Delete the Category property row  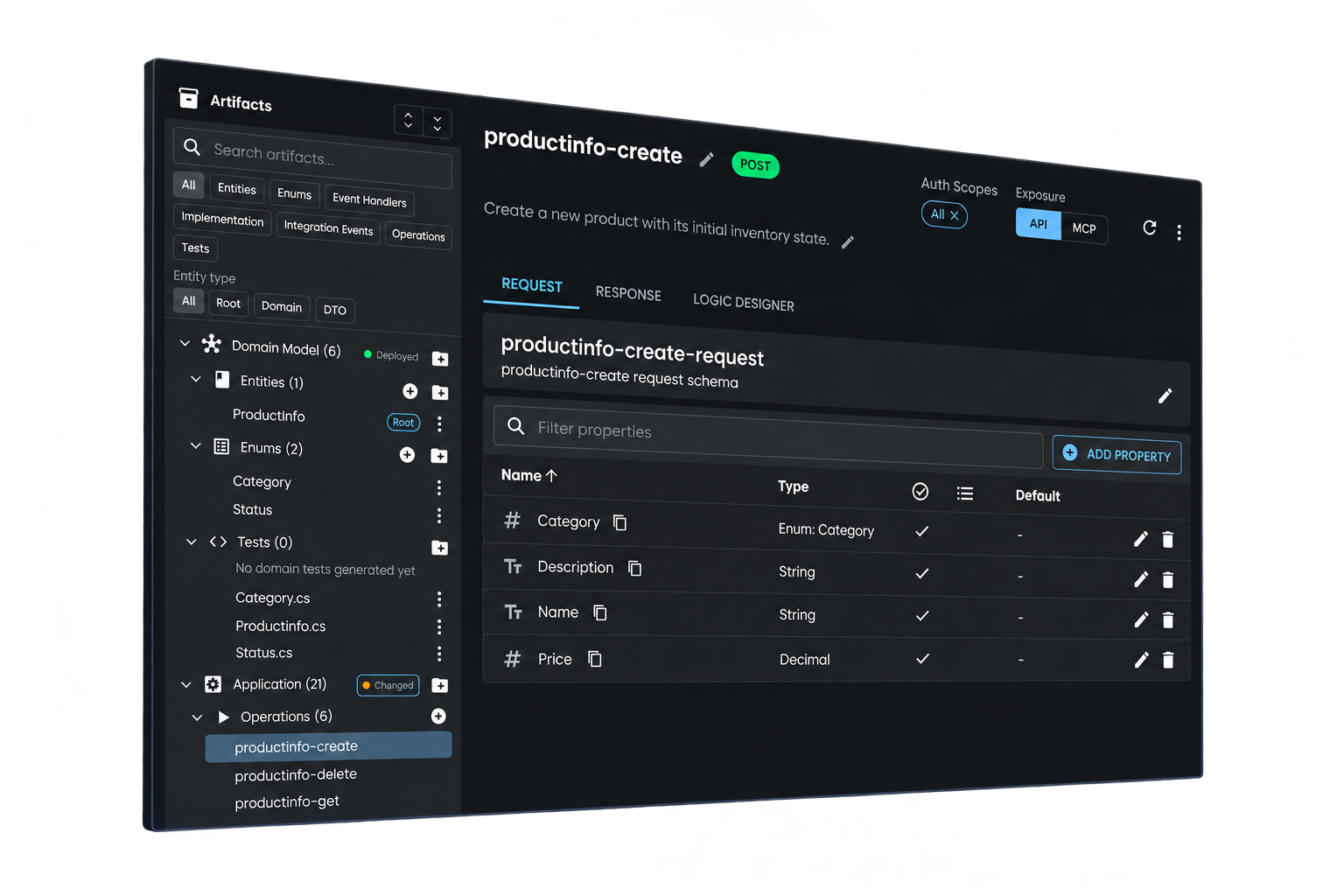click(1167, 539)
